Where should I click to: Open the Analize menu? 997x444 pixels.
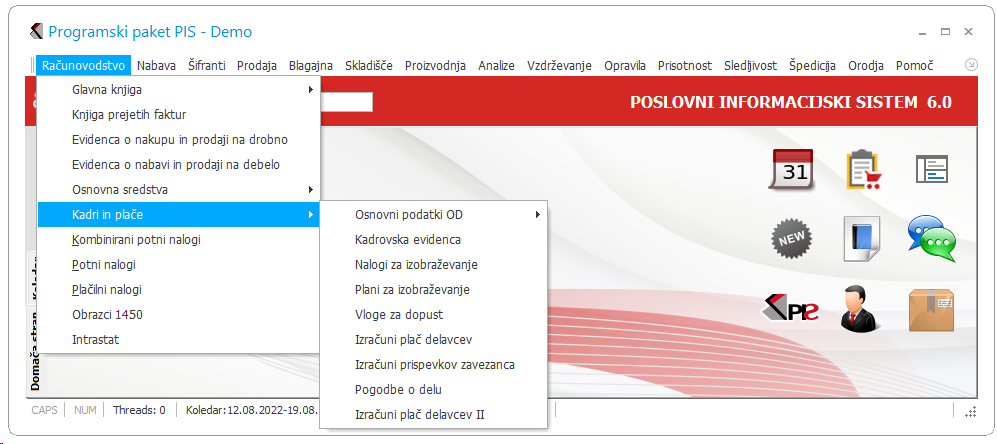click(497, 65)
